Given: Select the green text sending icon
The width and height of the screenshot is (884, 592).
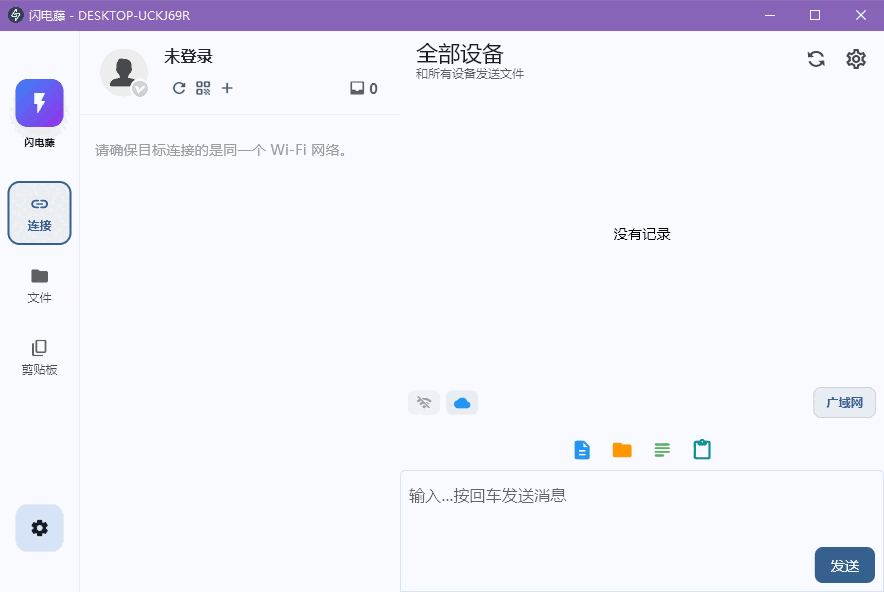Looking at the screenshot, I should coord(661,449).
